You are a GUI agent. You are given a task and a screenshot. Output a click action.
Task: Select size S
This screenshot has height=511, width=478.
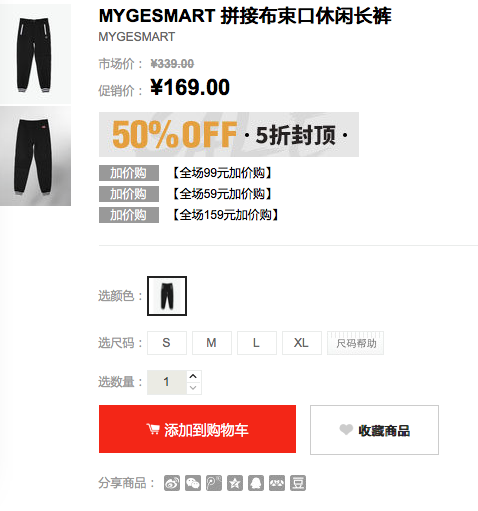point(167,343)
